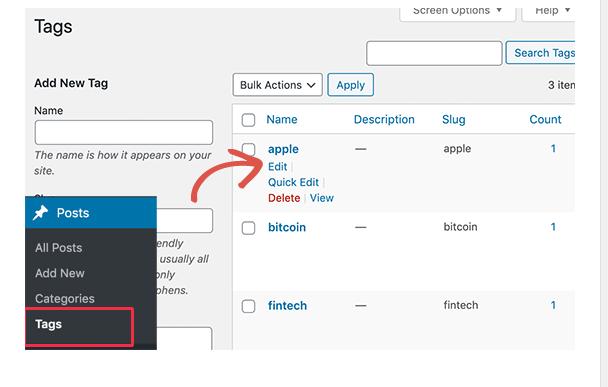Click the Apply button
This screenshot has width=608, height=387.
[351, 85]
